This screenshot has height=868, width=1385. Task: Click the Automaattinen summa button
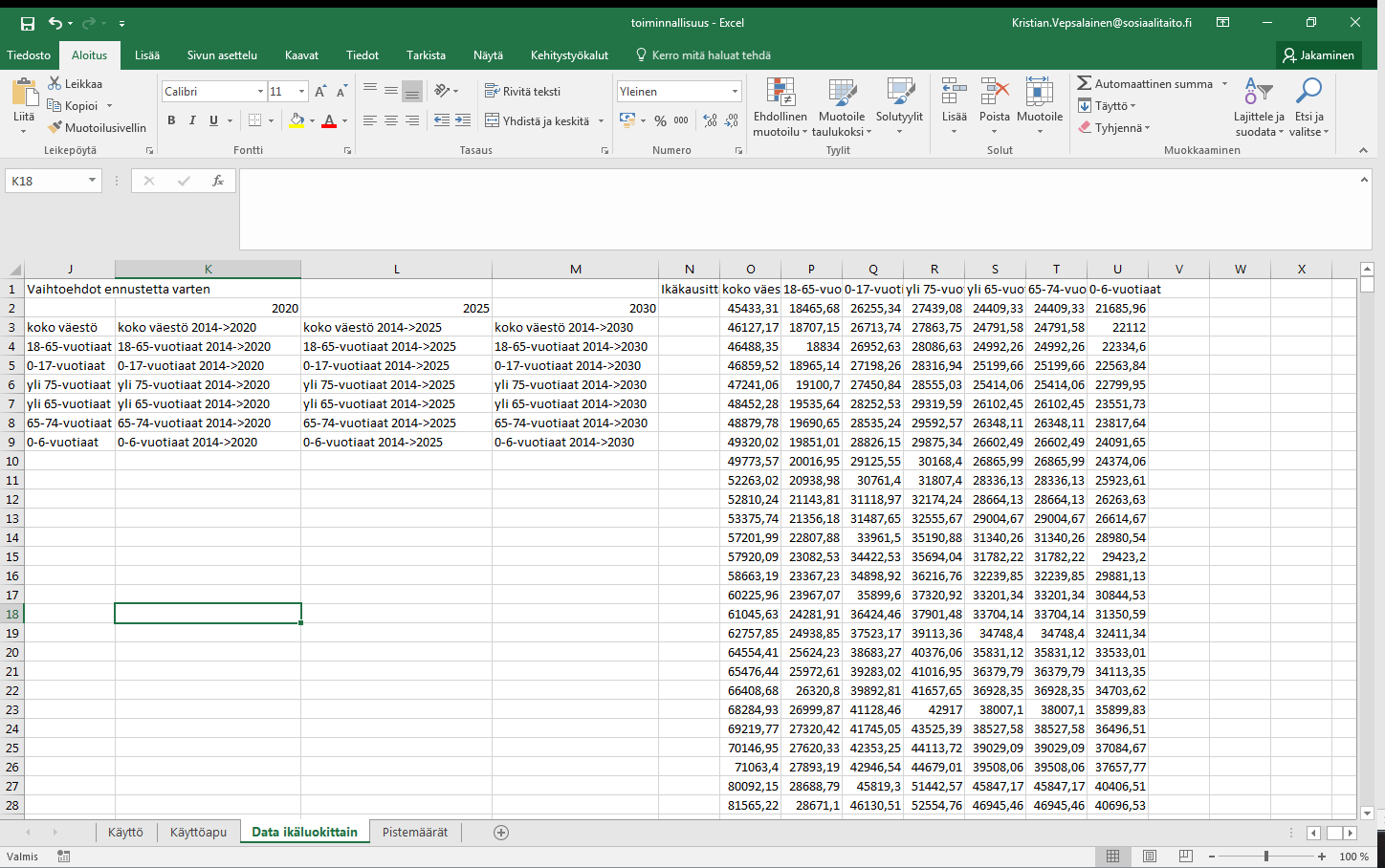pyautogui.click(x=1146, y=83)
